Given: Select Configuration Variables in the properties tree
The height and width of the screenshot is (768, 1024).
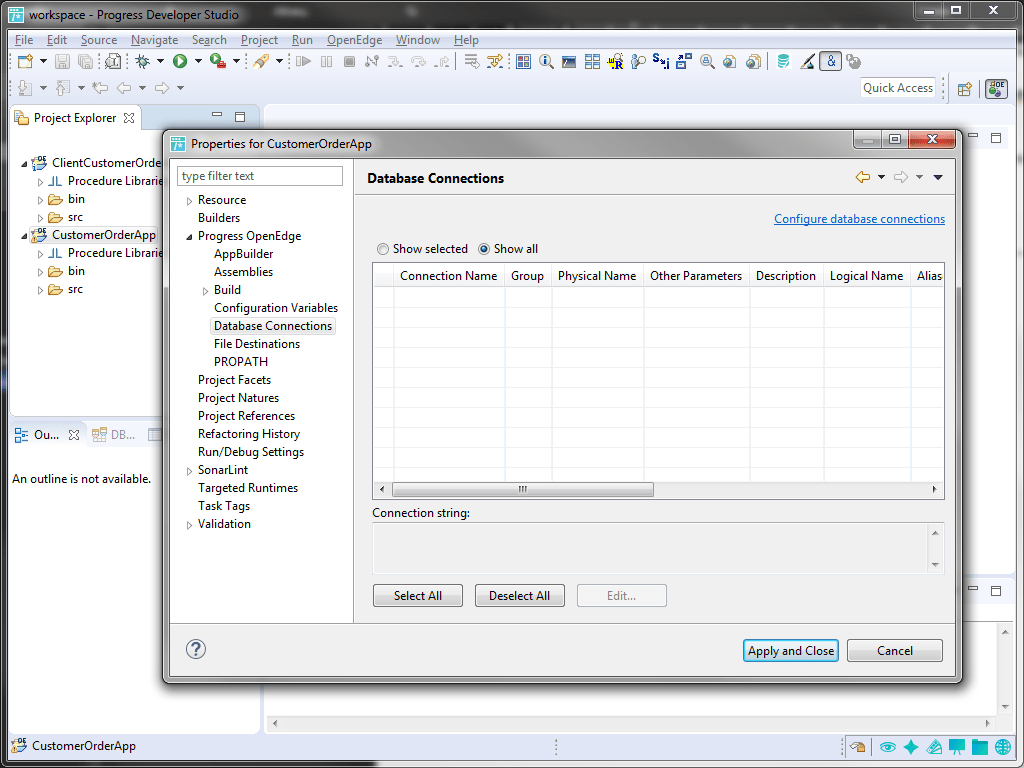Looking at the screenshot, I should point(276,308).
